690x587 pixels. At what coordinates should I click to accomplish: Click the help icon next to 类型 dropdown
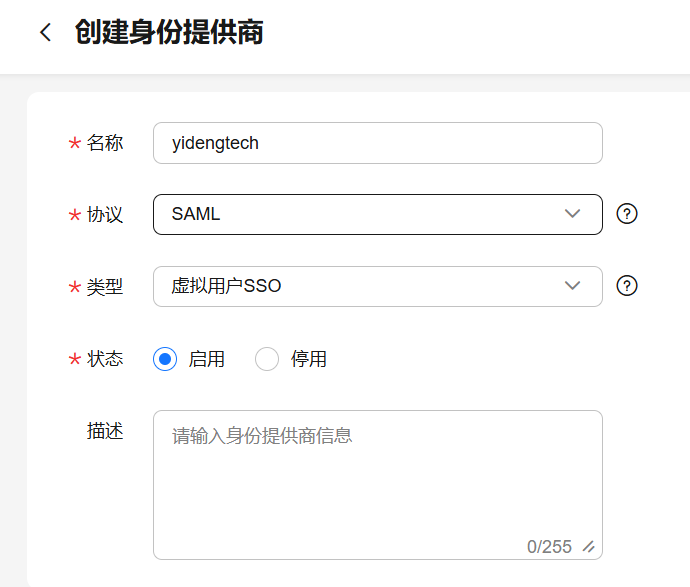pos(627,286)
